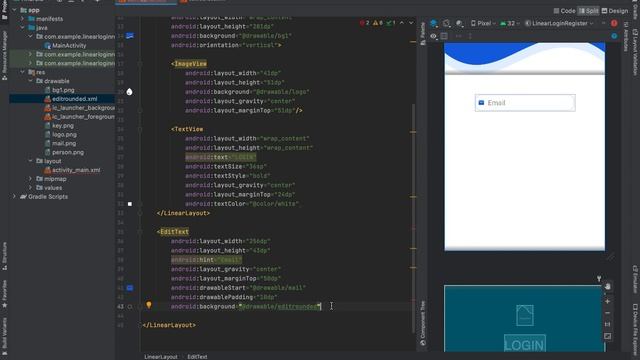
Task: Click EditText in the breadcrumb bar
Action: [x=197, y=356]
